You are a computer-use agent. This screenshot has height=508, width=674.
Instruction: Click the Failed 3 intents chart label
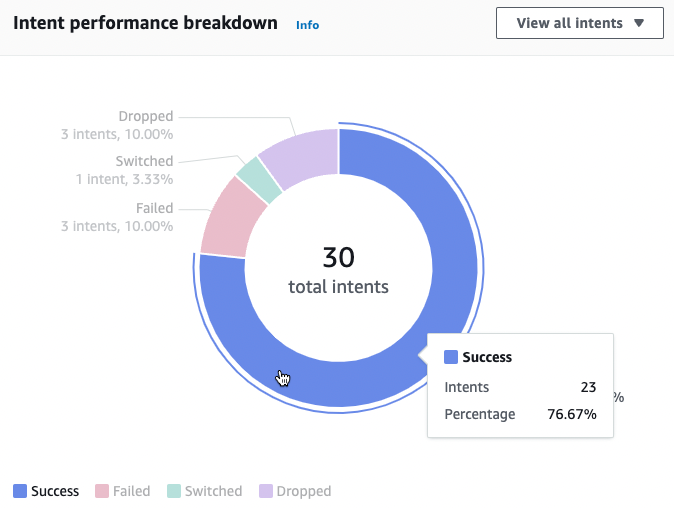coord(117,217)
